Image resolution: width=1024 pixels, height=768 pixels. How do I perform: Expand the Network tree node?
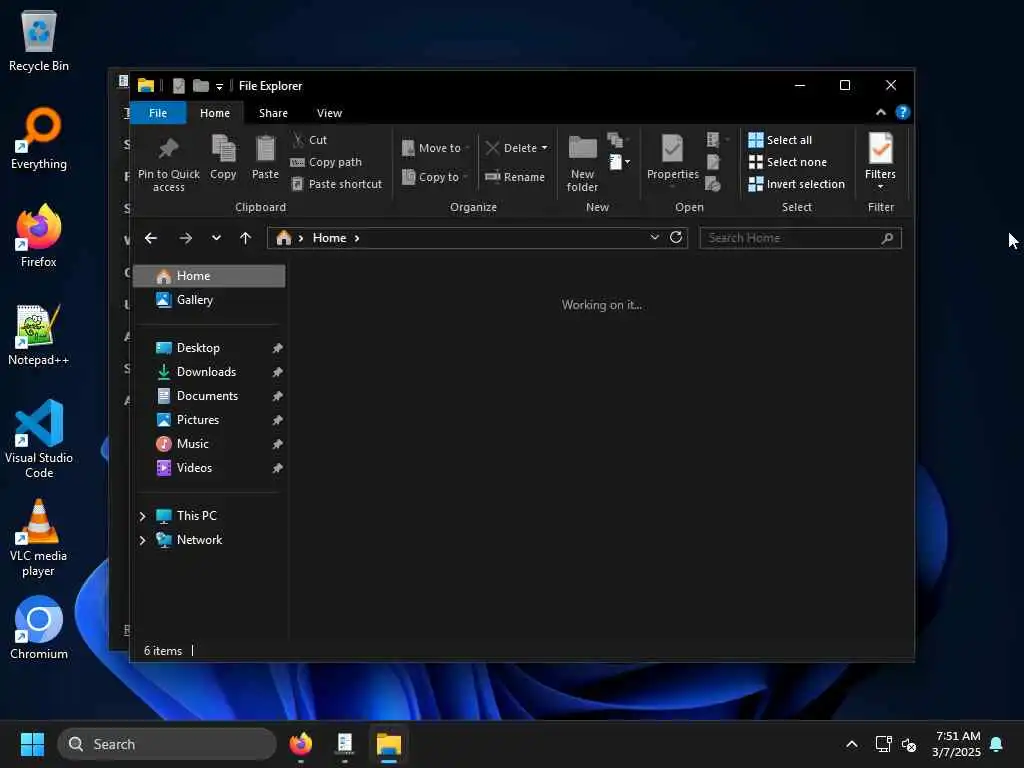[142, 540]
